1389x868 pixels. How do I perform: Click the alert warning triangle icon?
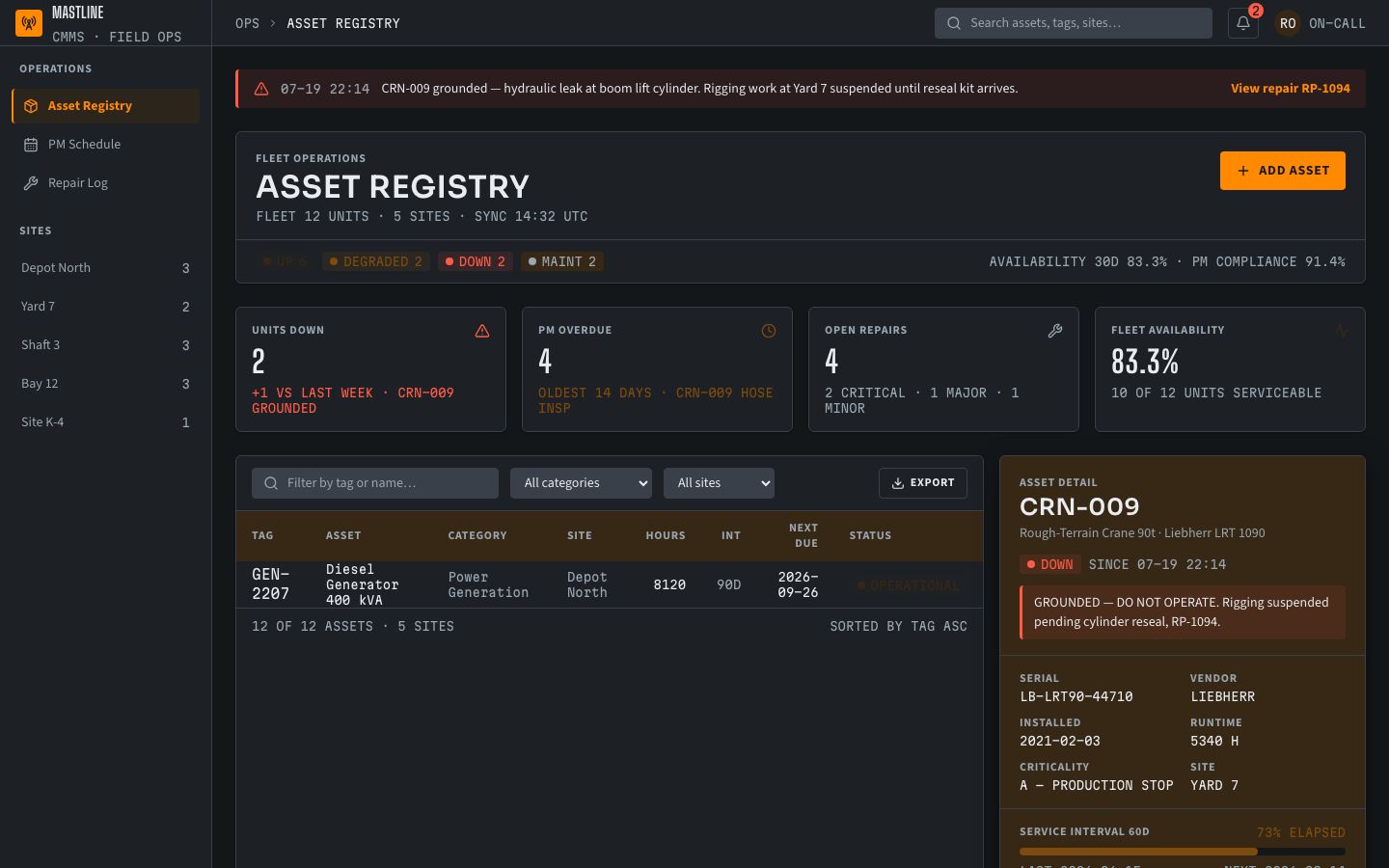pyautogui.click(x=261, y=89)
